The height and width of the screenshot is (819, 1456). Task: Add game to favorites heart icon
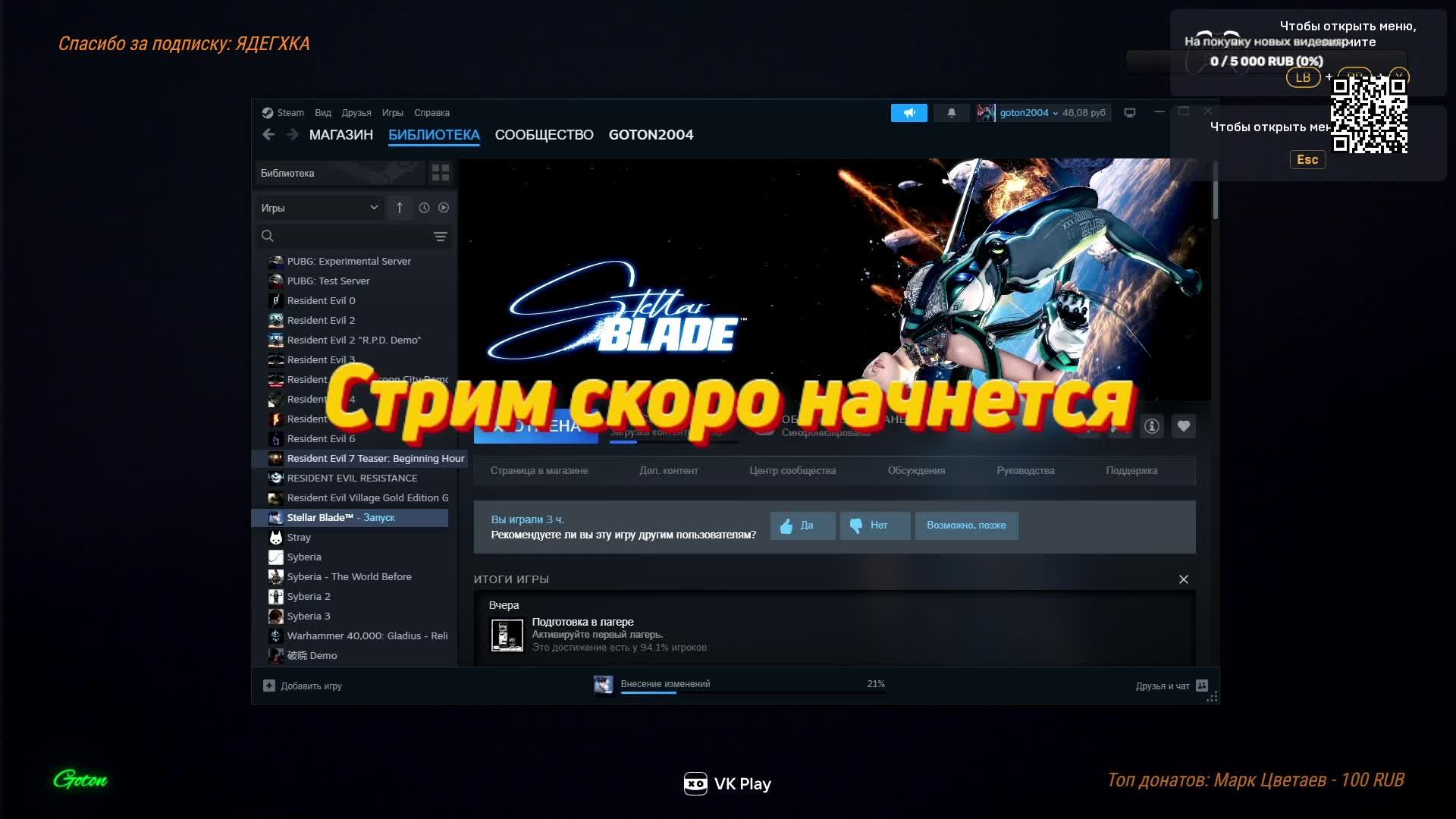pos(1184,426)
